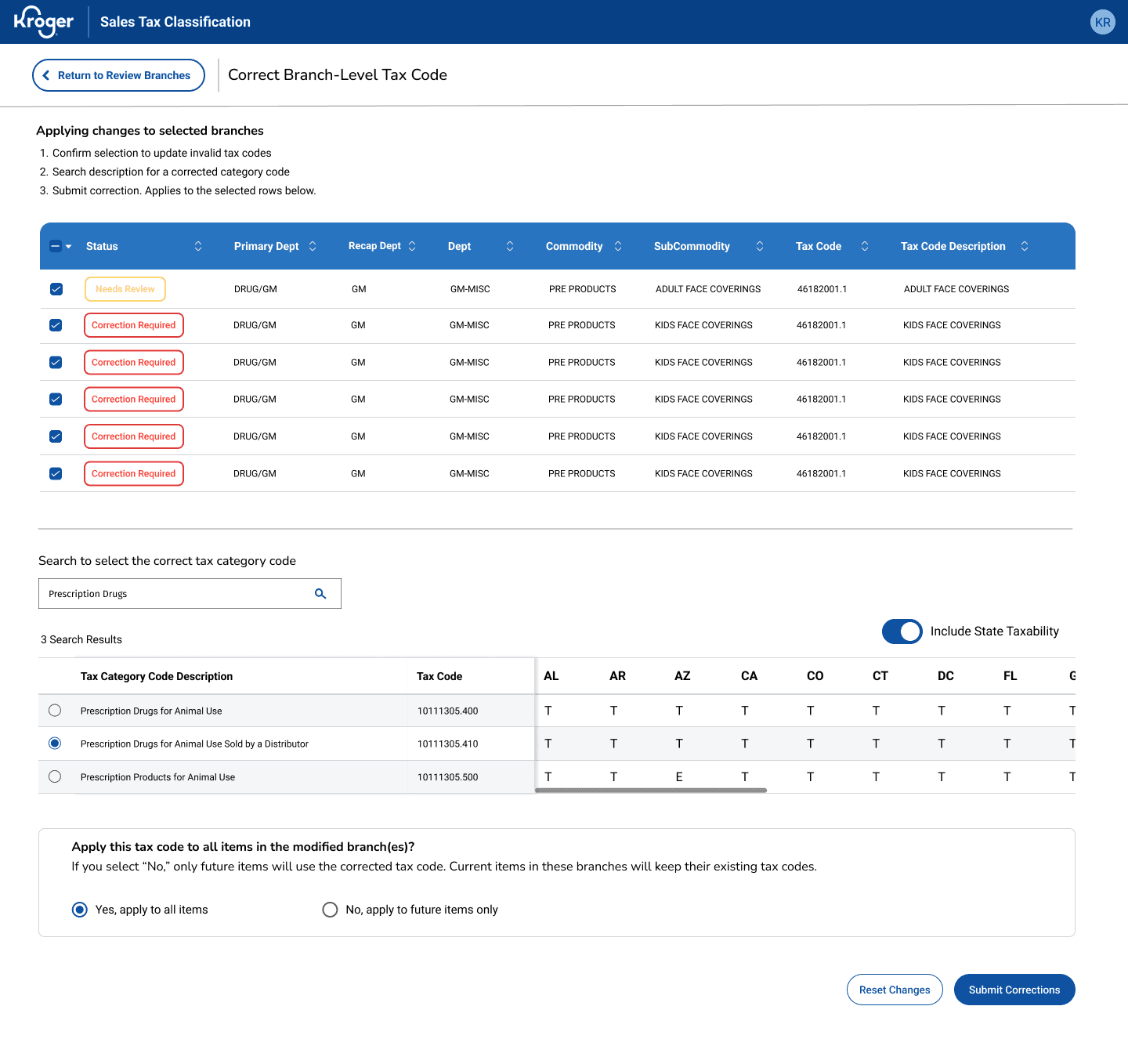Choose Yes, apply to all items
Viewport: 1128px width, 1064px height.
(x=80, y=910)
